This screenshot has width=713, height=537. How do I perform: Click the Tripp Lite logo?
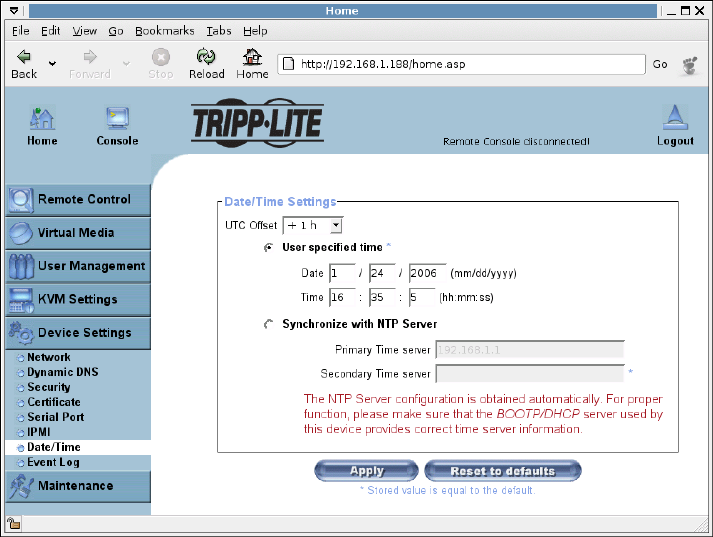(257, 123)
